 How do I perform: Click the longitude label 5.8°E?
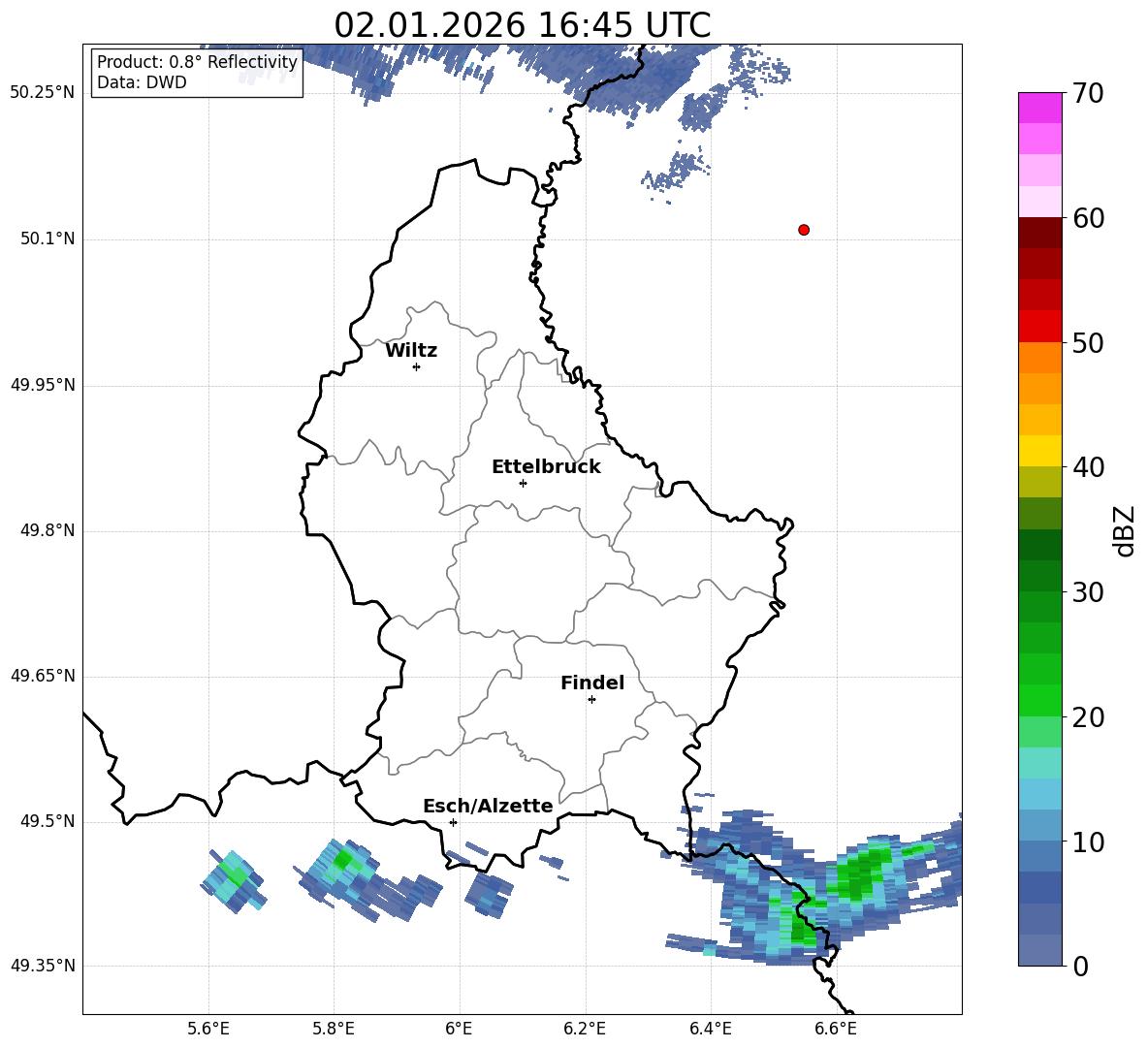(334, 1029)
